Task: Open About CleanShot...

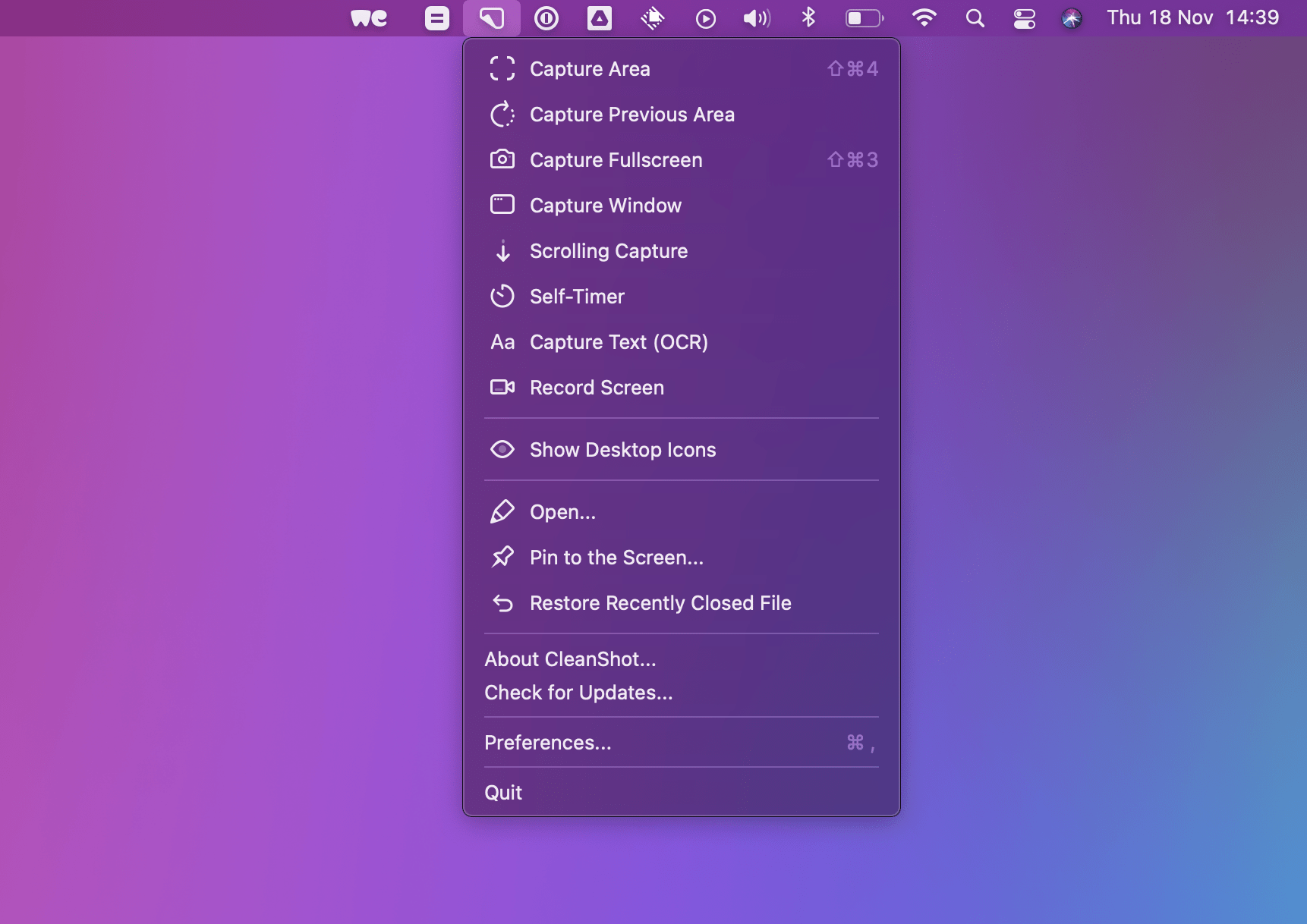Action: coord(682,659)
